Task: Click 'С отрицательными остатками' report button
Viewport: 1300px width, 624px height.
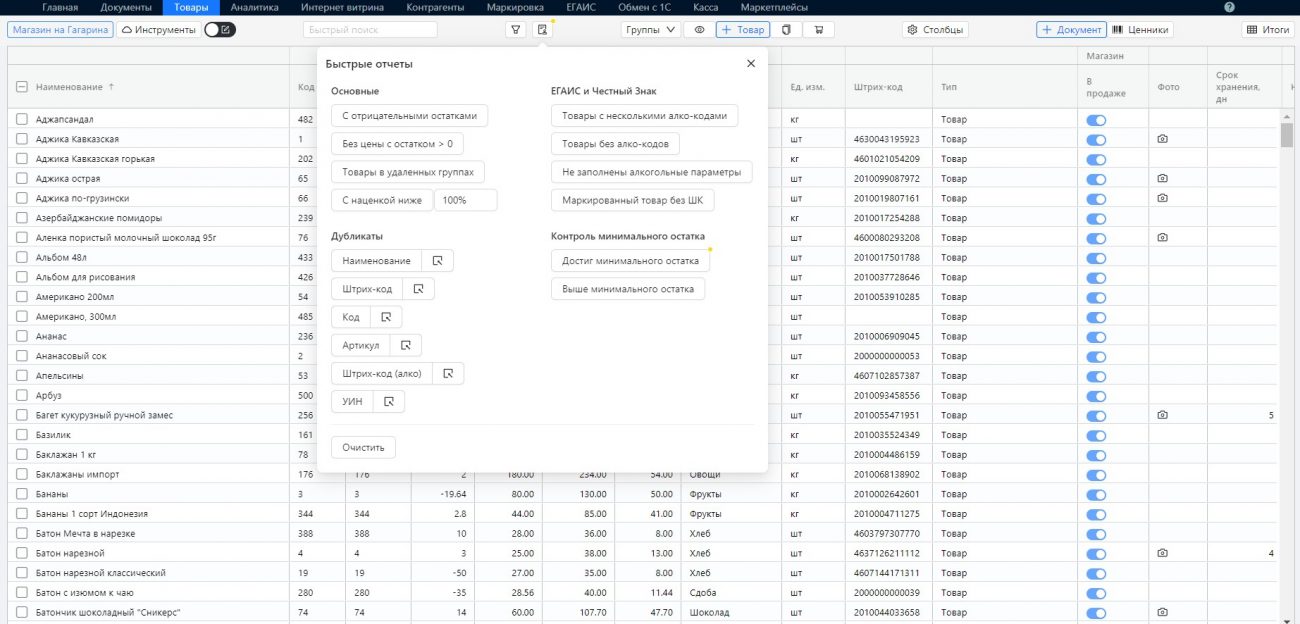Action: (409, 116)
